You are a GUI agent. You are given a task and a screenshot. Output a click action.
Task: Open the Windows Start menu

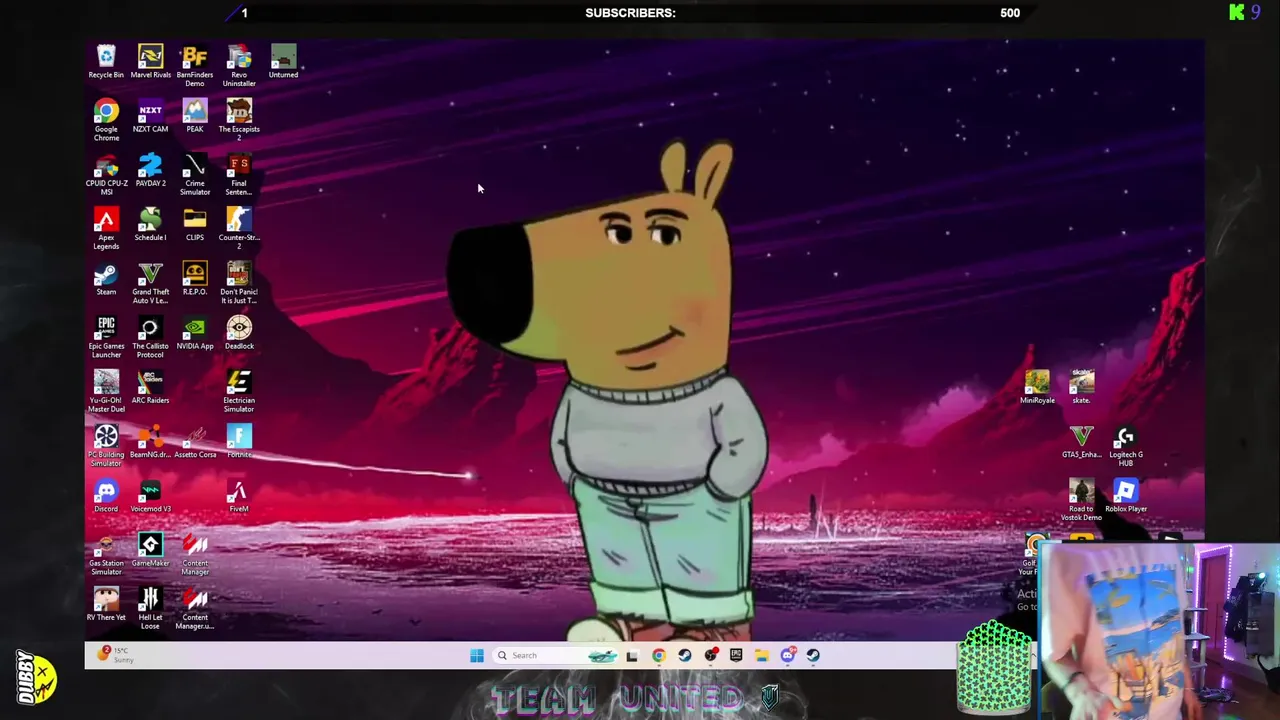pyautogui.click(x=477, y=655)
